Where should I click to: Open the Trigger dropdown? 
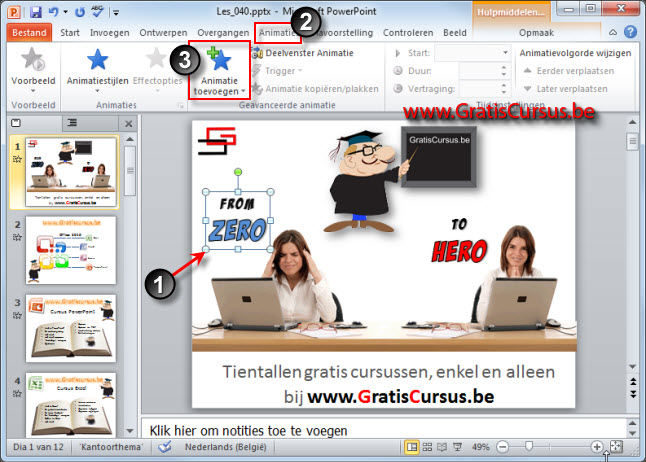pyautogui.click(x=278, y=71)
